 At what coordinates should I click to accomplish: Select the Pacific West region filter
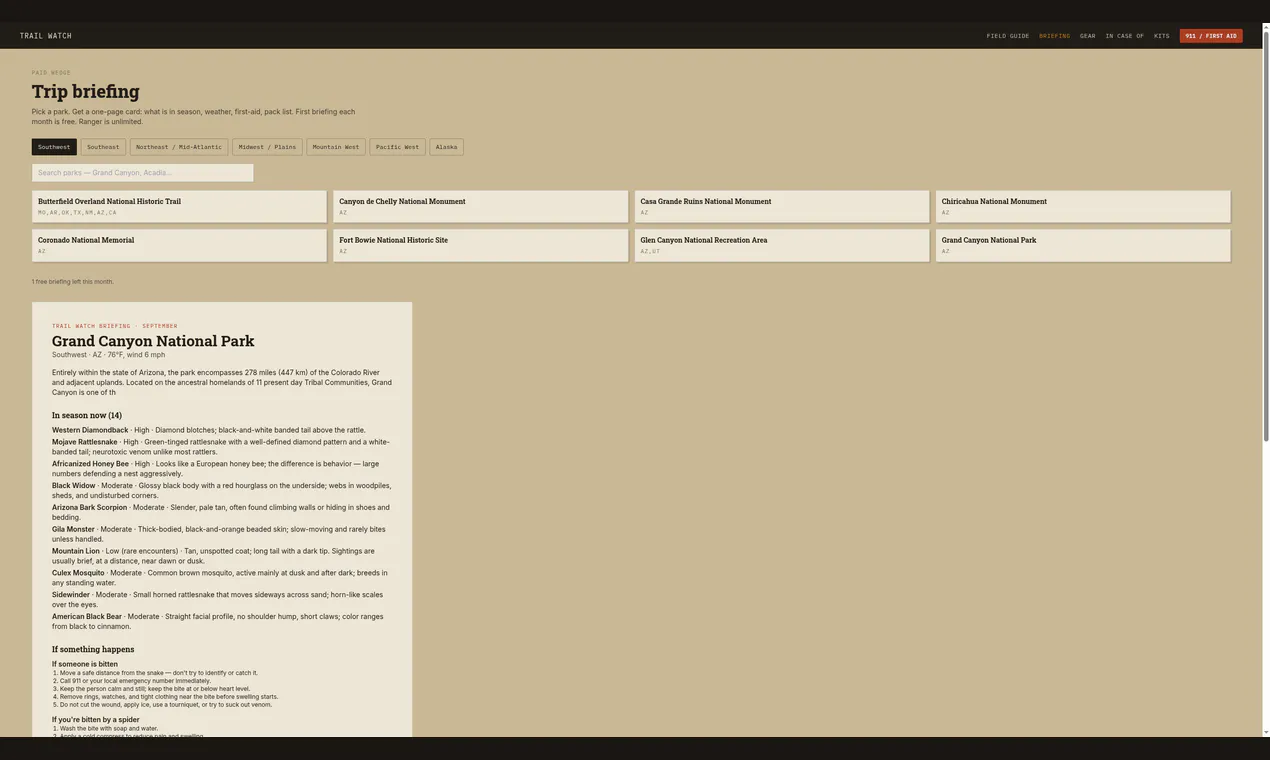pos(397,147)
